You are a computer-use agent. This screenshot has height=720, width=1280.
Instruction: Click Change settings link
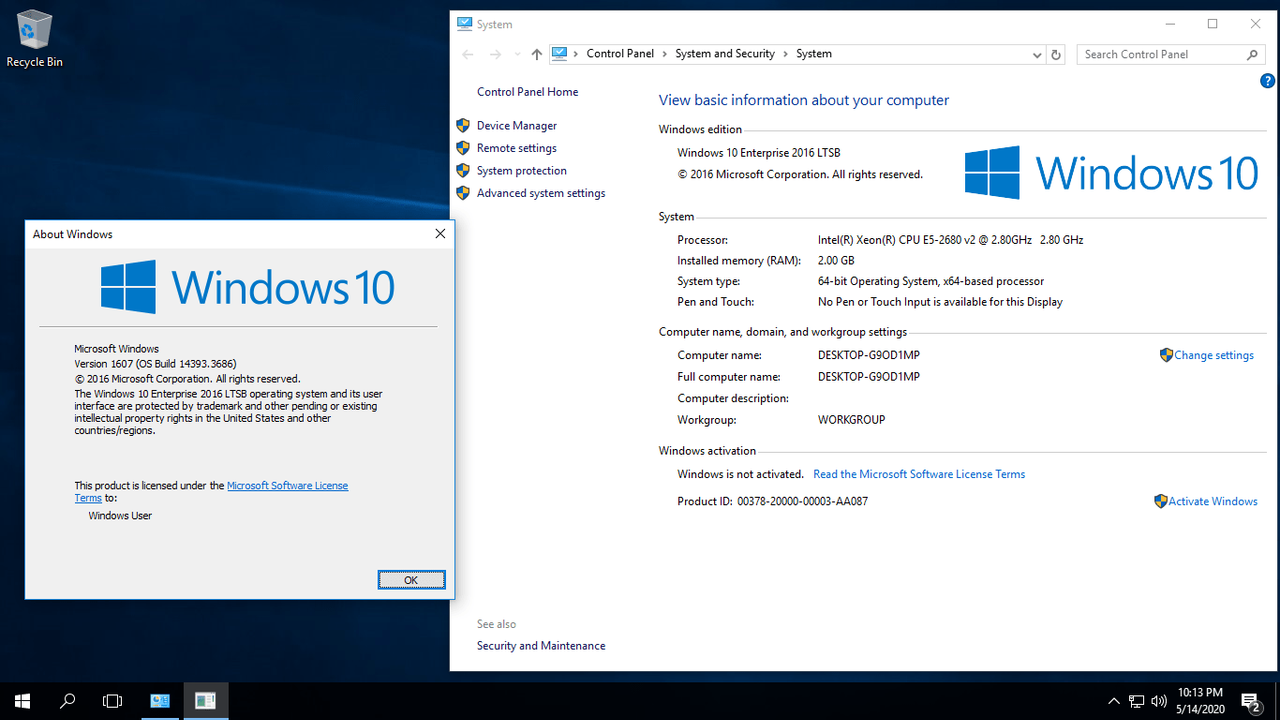[1214, 355]
